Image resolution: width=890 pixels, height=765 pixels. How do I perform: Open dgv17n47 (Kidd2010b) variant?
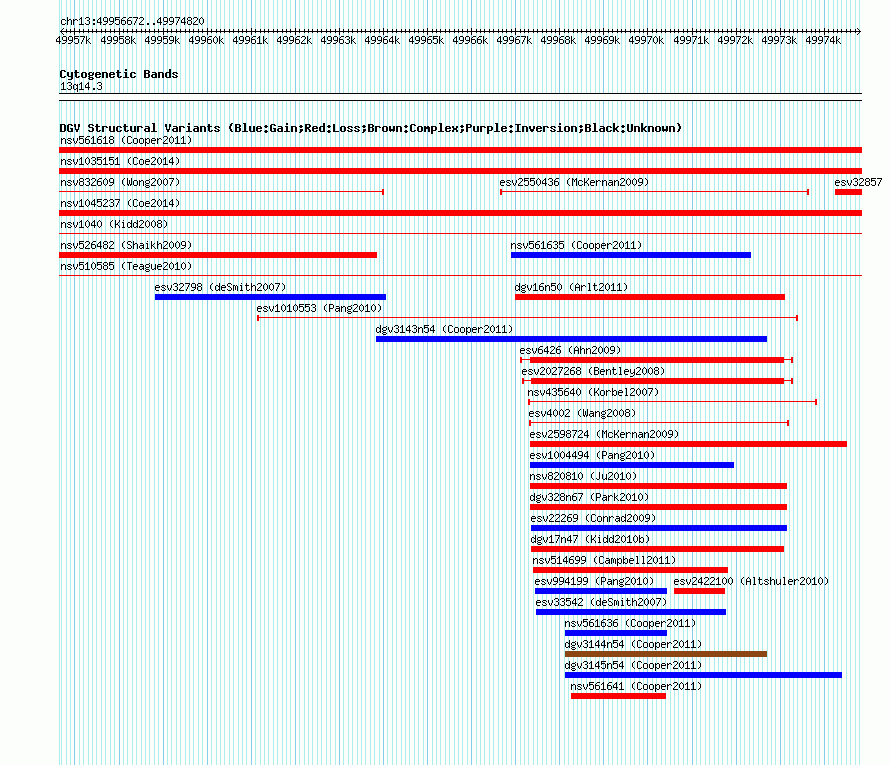[590, 539]
